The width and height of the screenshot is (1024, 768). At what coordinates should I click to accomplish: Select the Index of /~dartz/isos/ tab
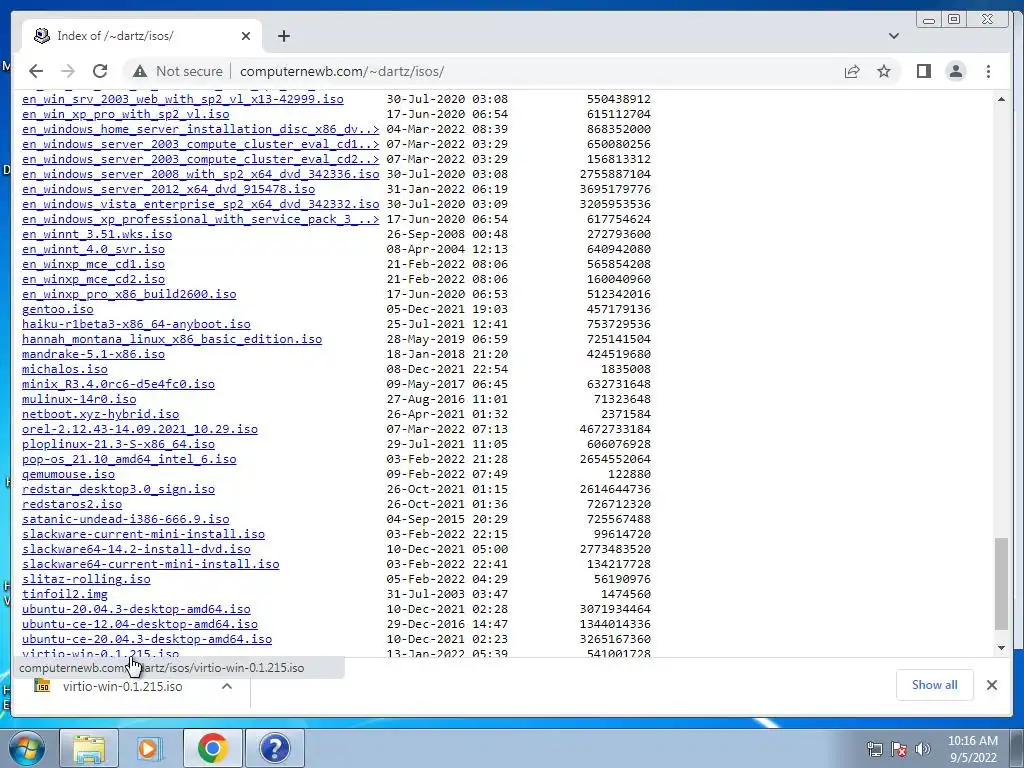(x=142, y=36)
